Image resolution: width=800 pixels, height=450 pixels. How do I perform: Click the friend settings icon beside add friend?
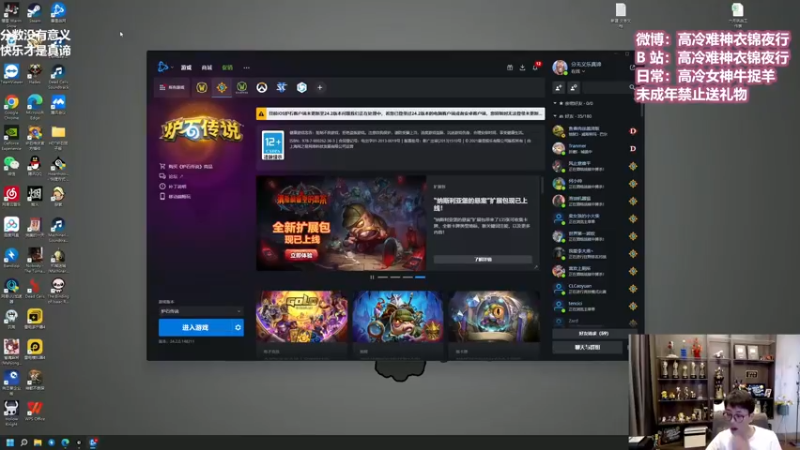pyautogui.click(x=573, y=88)
